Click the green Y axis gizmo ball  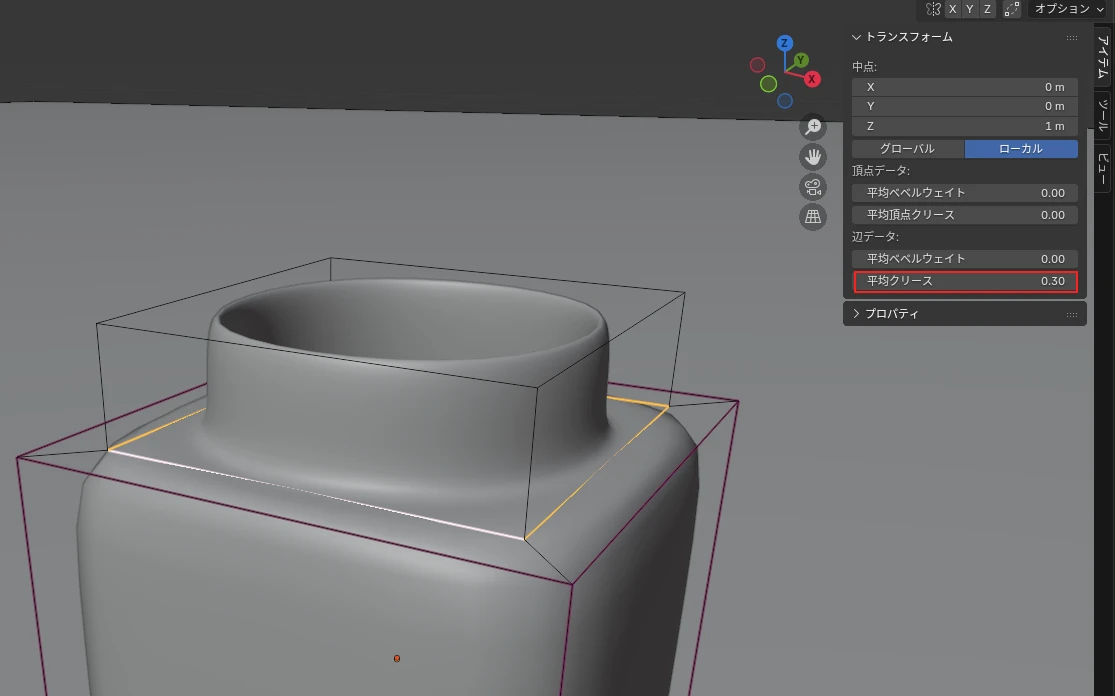(x=801, y=61)
